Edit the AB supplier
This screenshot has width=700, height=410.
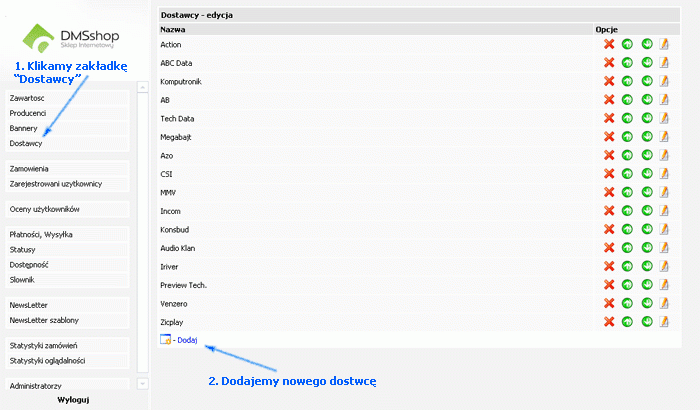pyautogui.click(x=664, y=100)
